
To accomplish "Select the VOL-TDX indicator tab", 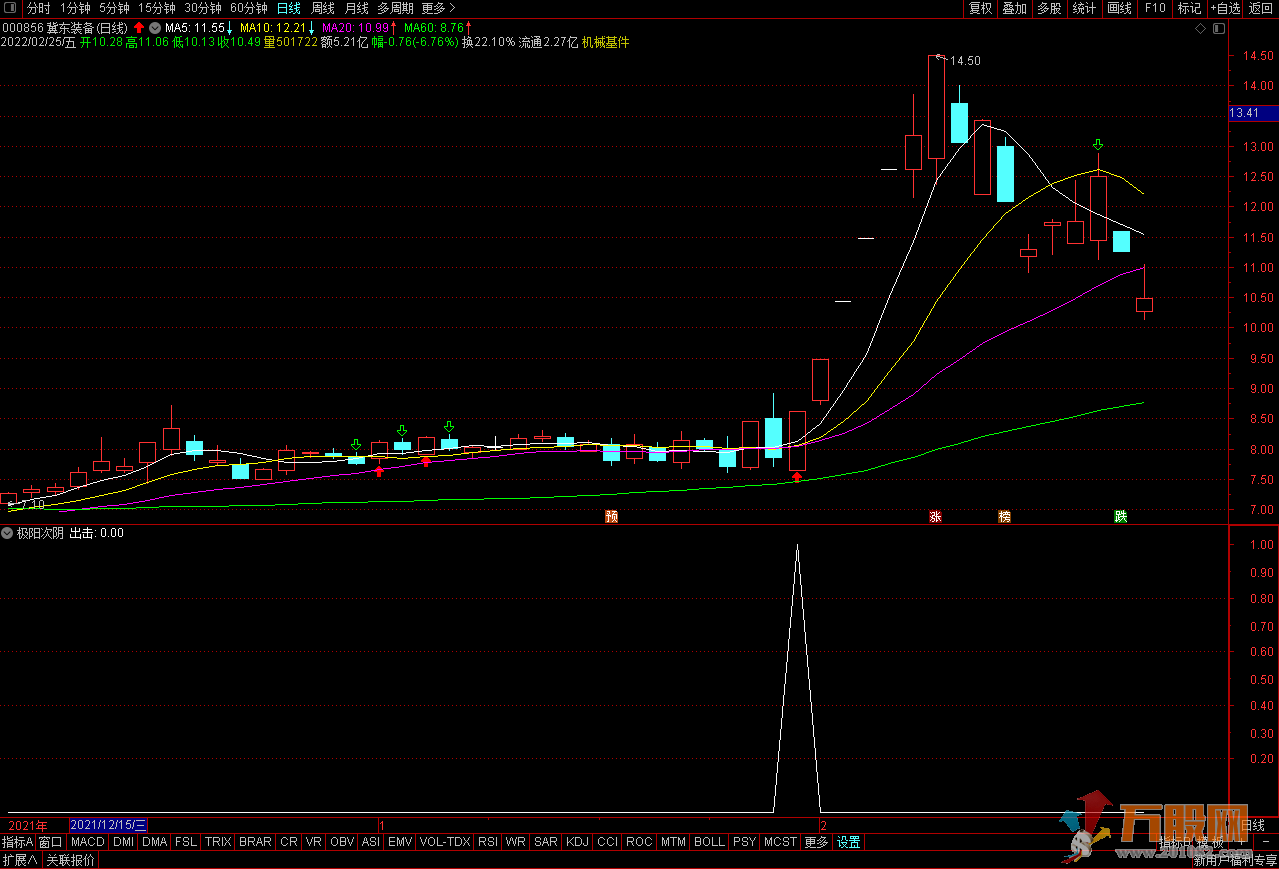I will [445, 842].
